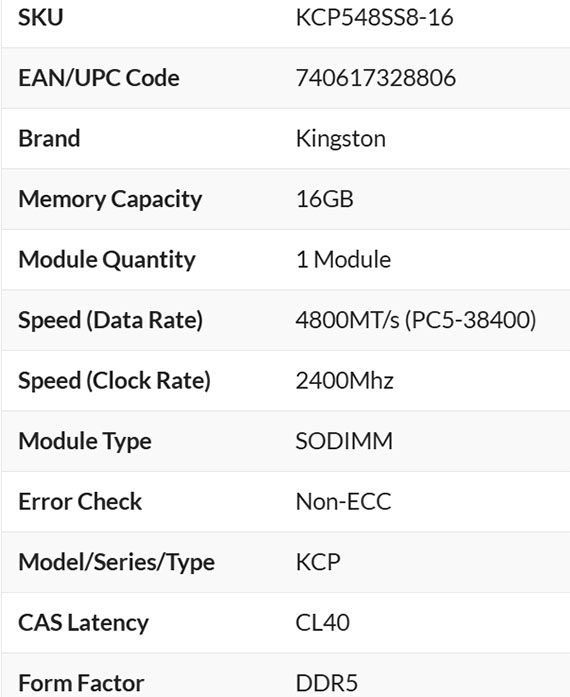
Task: Click the DDR5 form factor value
Action: pos(326,683)
